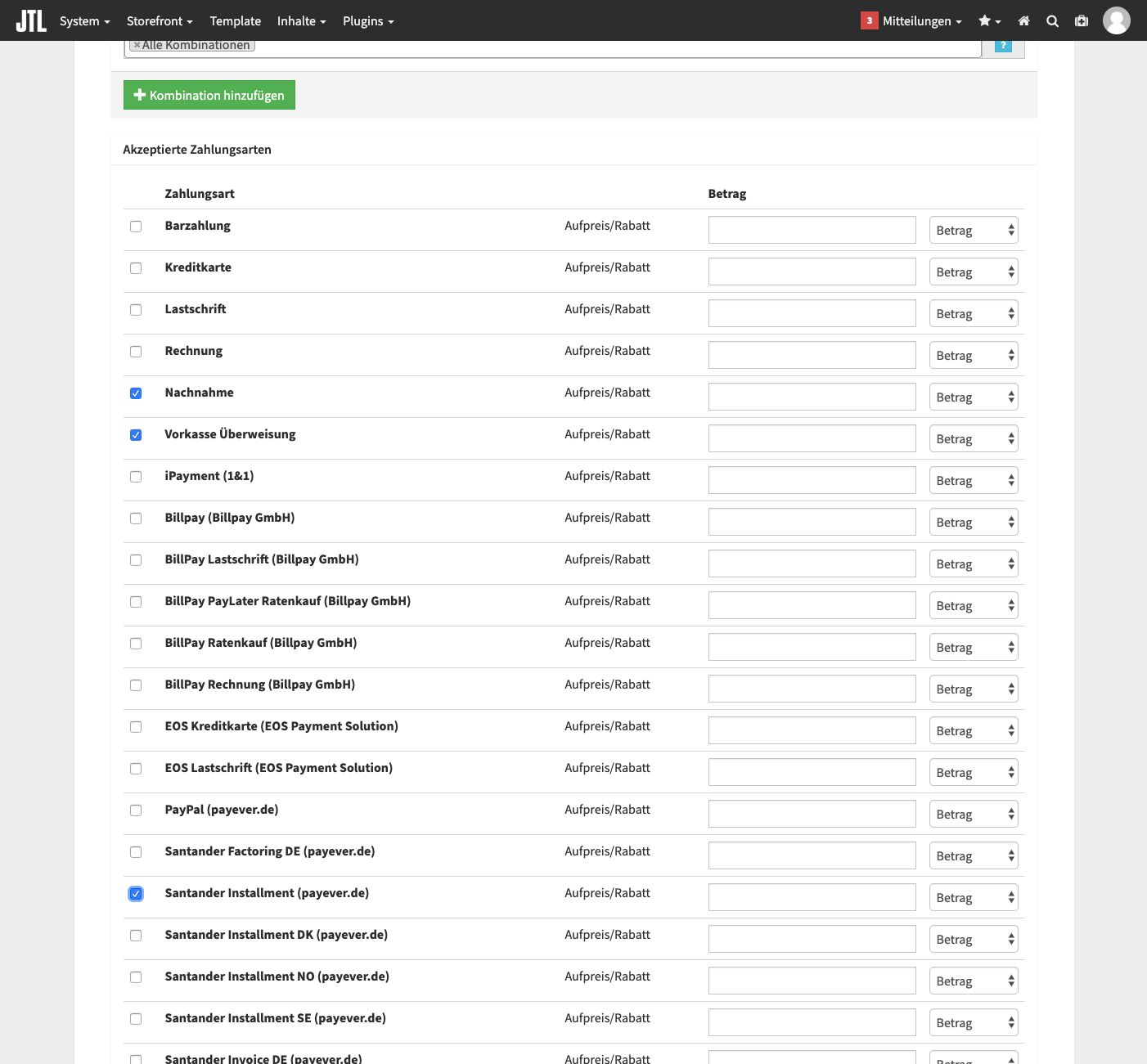
Task: Click amount field for Barzahlung
Action: [x=812, y=230]
